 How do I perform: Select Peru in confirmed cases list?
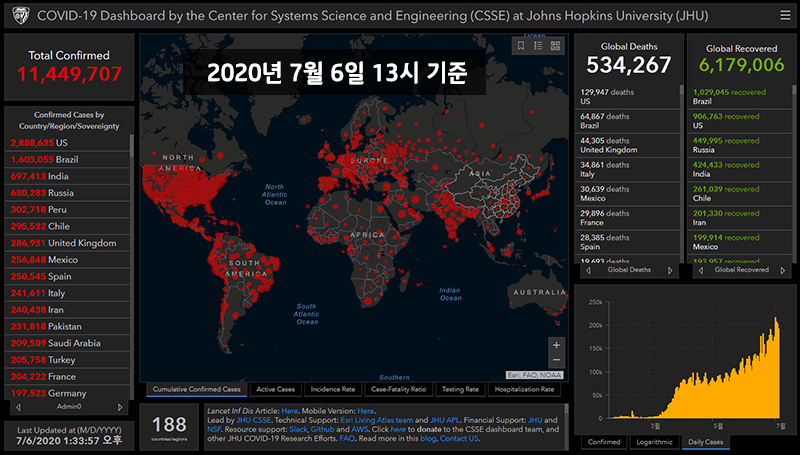(67, 210)
